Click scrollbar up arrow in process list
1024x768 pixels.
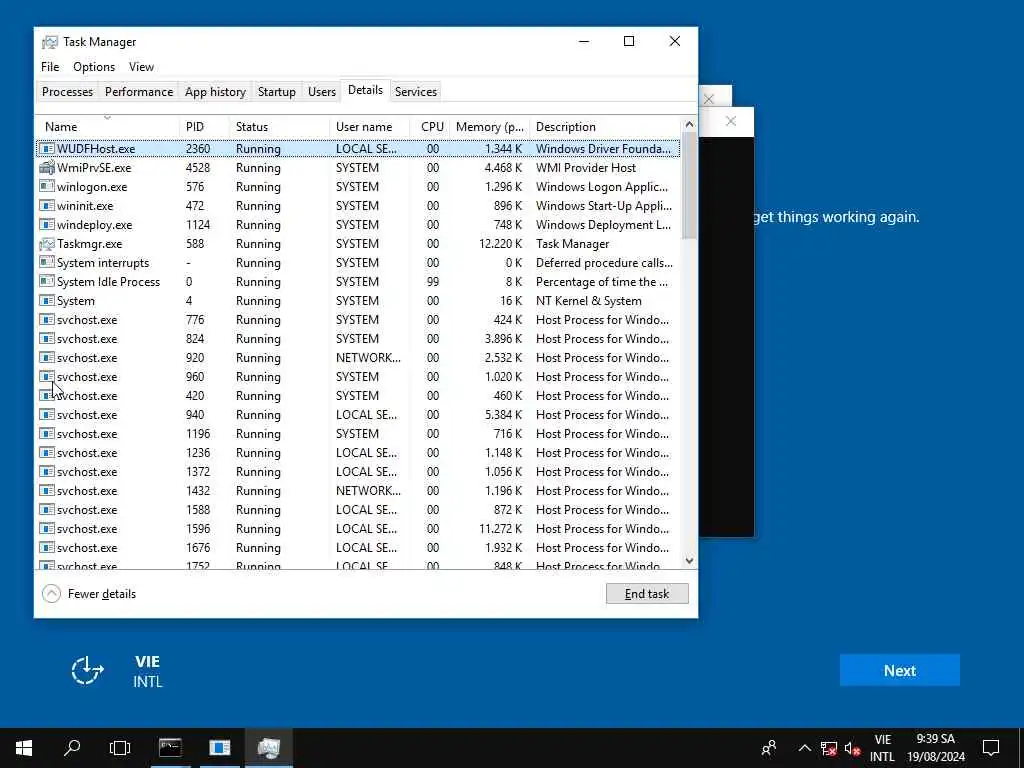coord(690,124)
